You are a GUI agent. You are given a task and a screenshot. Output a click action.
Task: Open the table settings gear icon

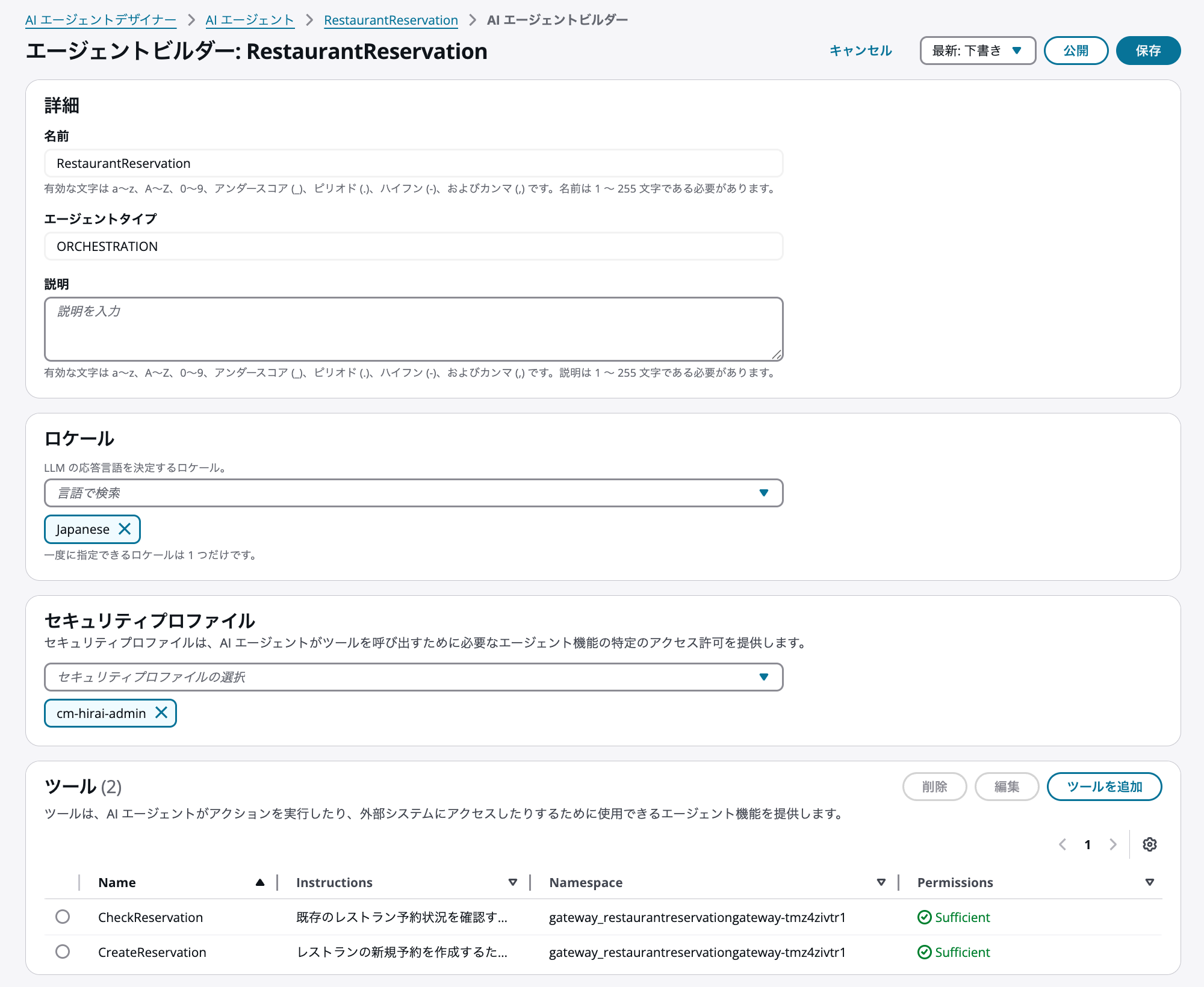(x=1149, y=844)
